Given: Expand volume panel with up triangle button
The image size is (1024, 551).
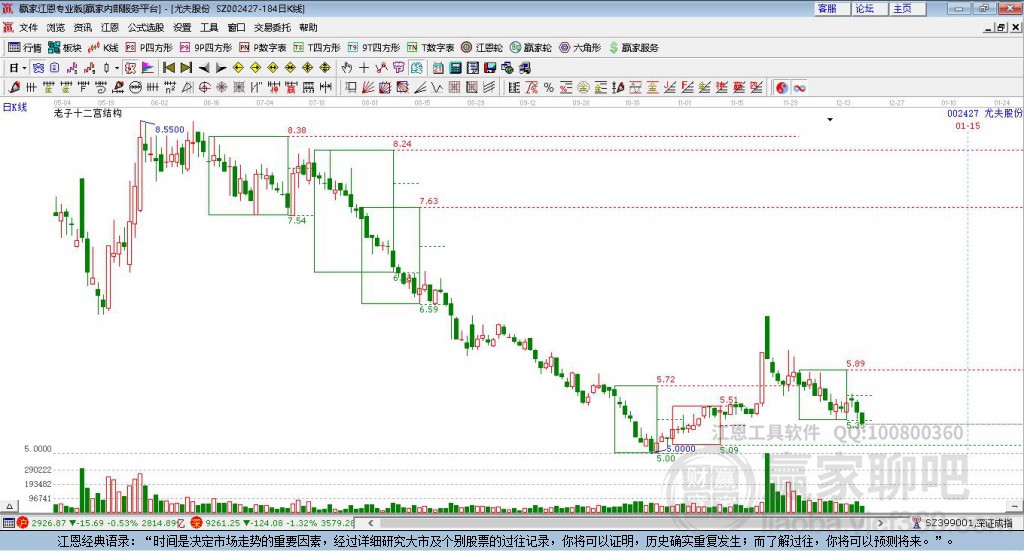Looking at the screenshot, I should (9, 506).
